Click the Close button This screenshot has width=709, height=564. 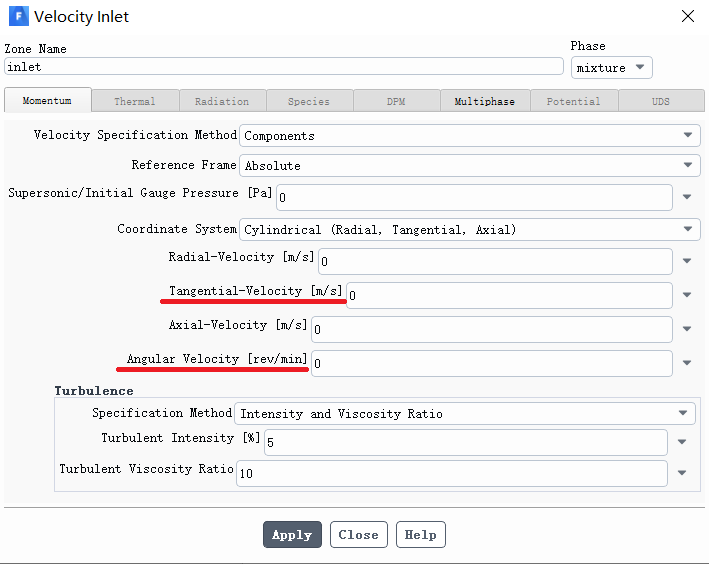coord(358,535)
